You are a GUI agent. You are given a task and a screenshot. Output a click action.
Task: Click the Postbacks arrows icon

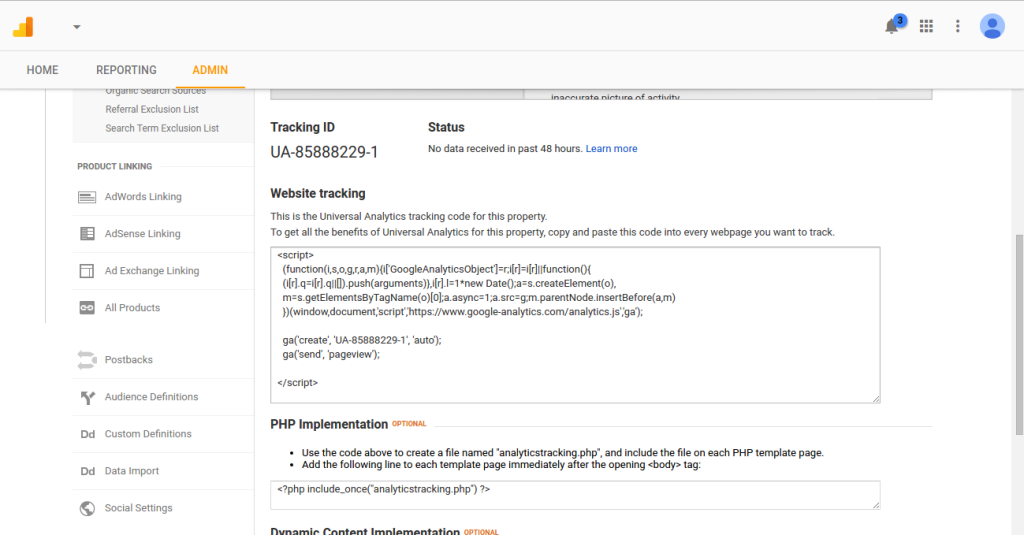click(87, 360)
